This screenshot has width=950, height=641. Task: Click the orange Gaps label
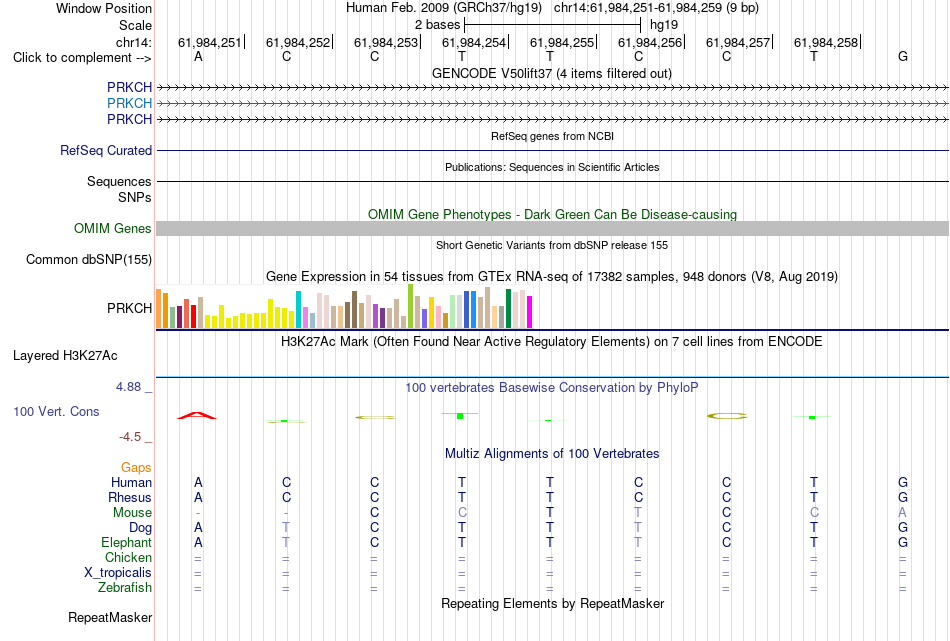(136, 468)
